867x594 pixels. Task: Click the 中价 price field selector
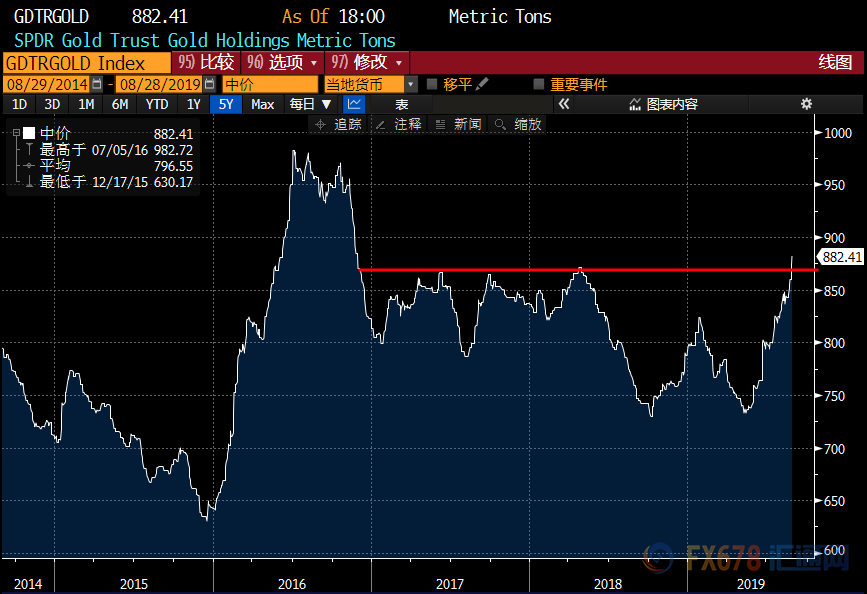[x=270, y=84]
